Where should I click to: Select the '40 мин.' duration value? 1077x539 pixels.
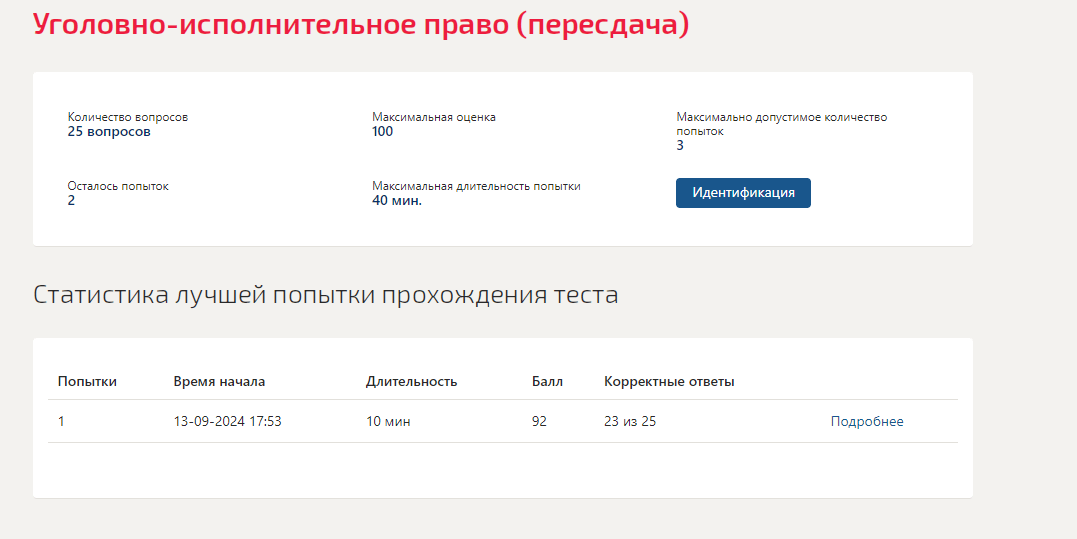[397, 200]
